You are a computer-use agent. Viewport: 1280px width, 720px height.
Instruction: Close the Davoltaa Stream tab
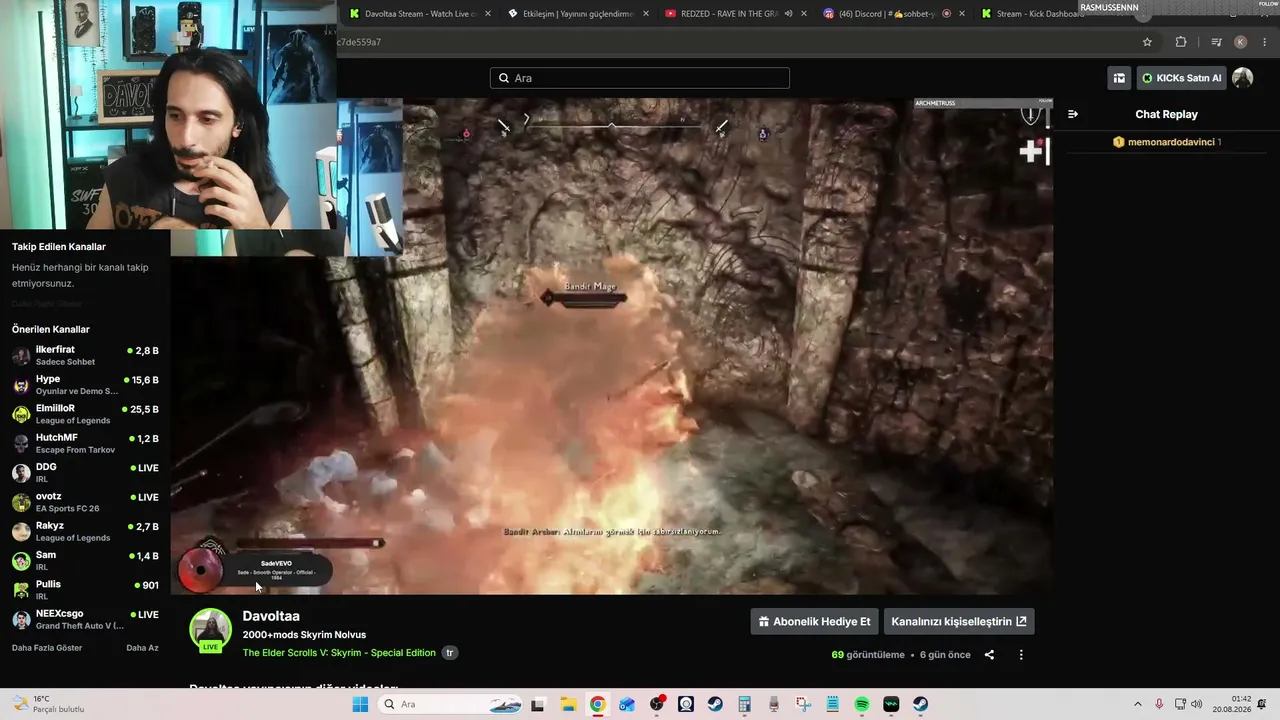487,14
